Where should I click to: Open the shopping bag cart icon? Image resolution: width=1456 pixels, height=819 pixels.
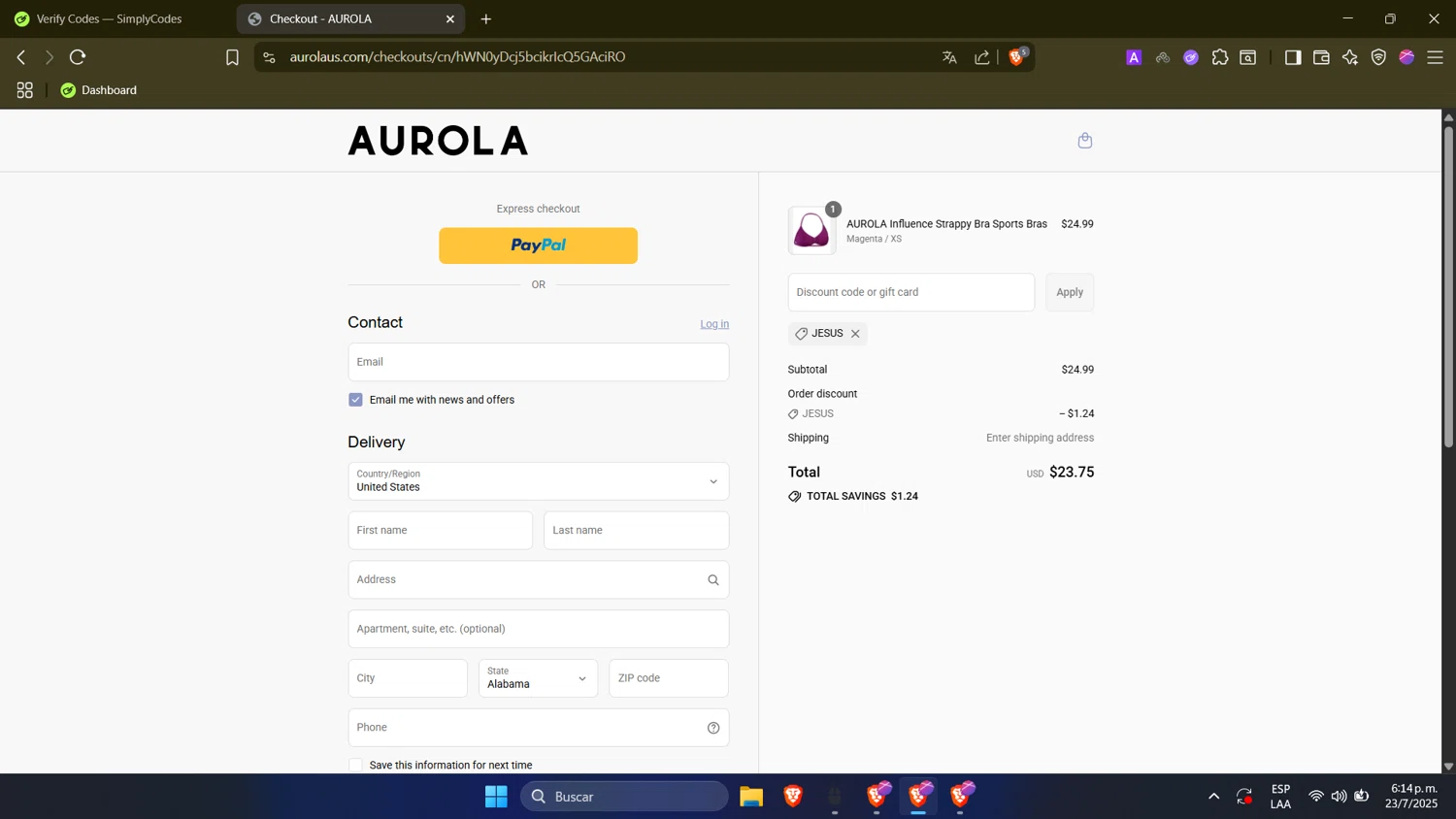pos(1085,141)
